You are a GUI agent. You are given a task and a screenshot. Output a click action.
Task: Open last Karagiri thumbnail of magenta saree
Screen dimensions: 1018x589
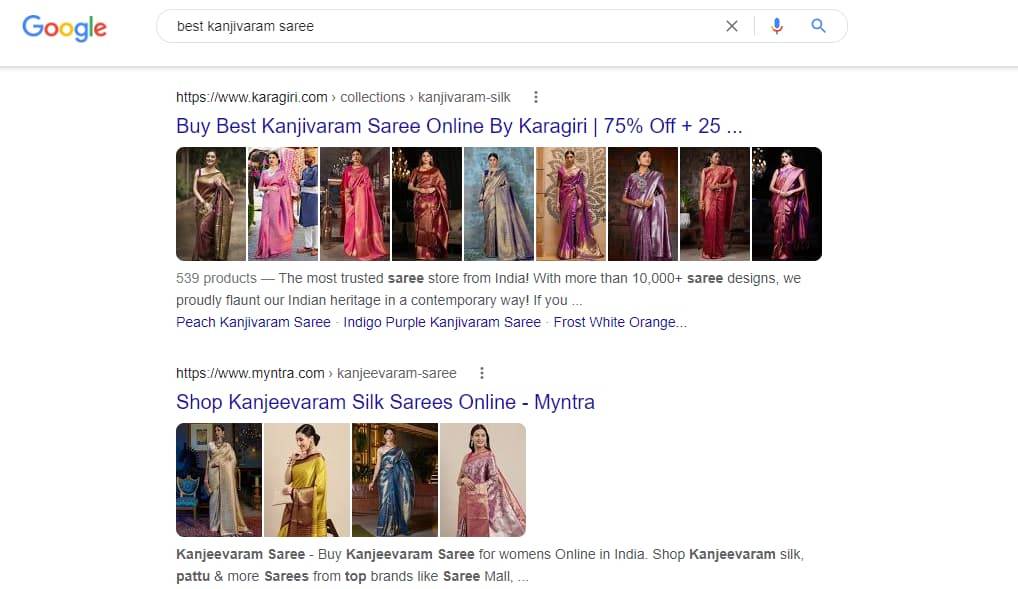click(787, 204)
